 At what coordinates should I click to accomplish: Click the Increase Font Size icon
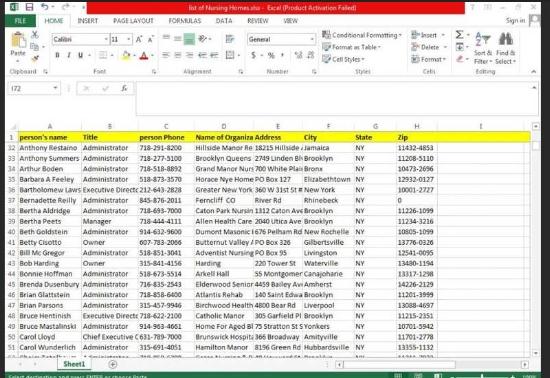(139, 39)
